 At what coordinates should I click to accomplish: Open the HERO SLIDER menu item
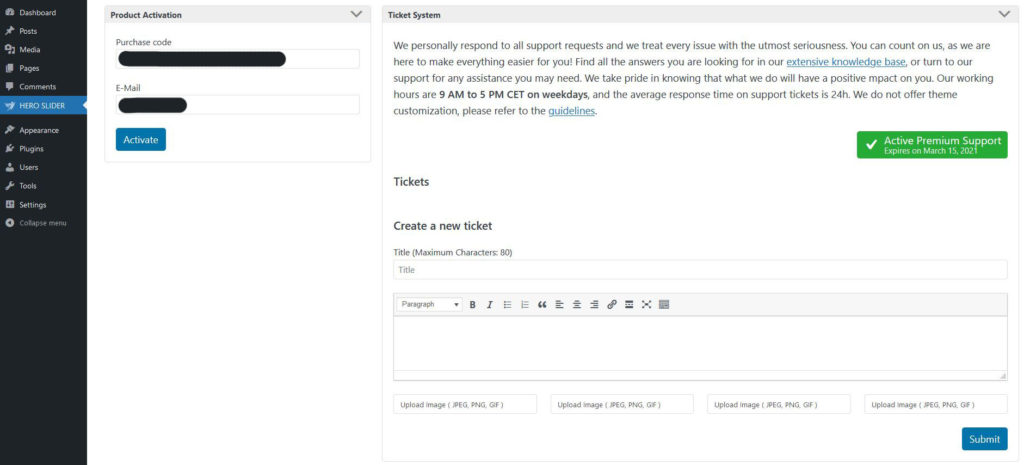43,105
